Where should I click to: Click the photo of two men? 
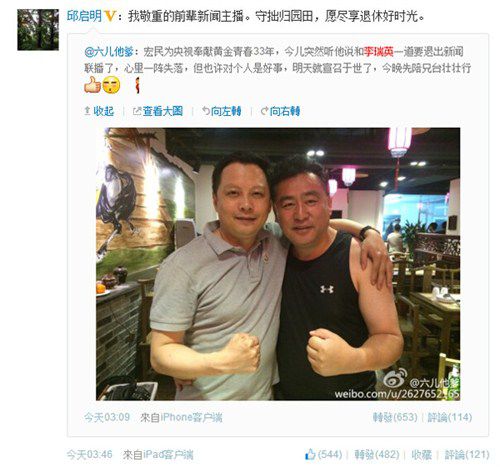click(278, 264)
